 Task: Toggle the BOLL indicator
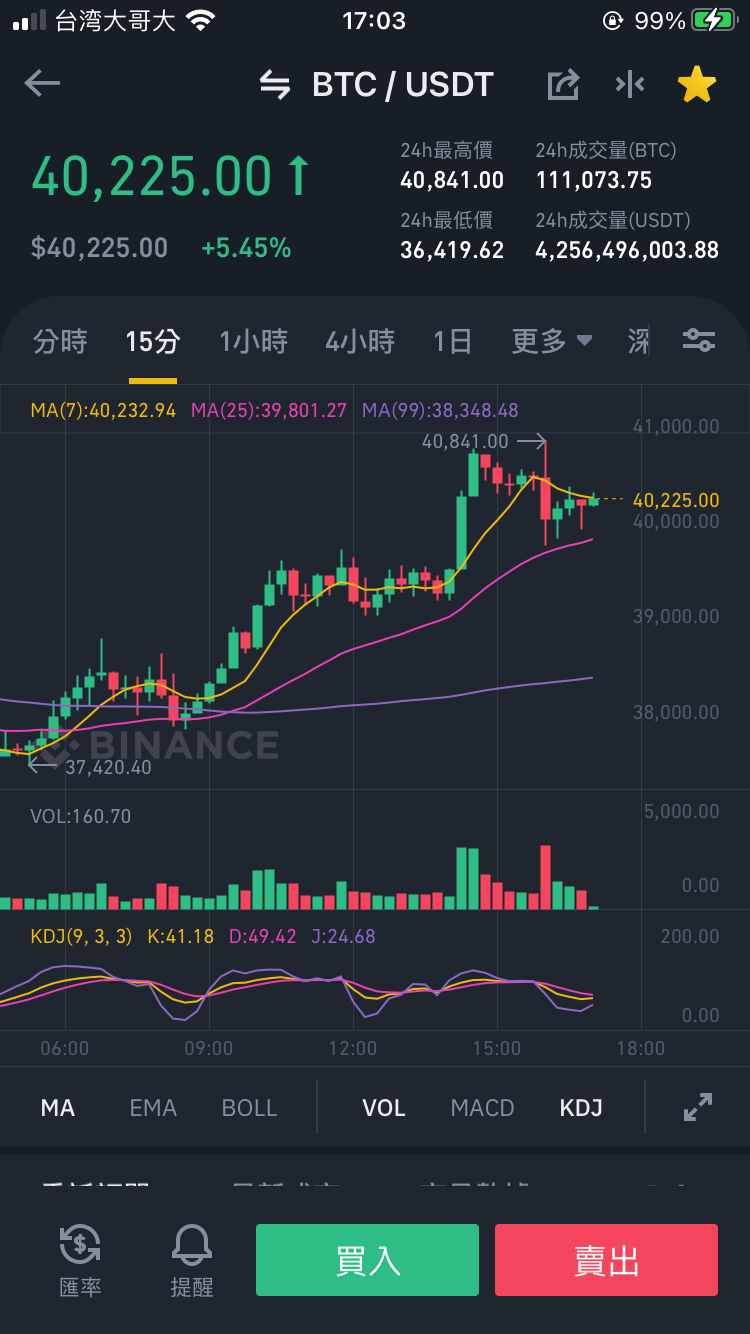point(249,1108)
